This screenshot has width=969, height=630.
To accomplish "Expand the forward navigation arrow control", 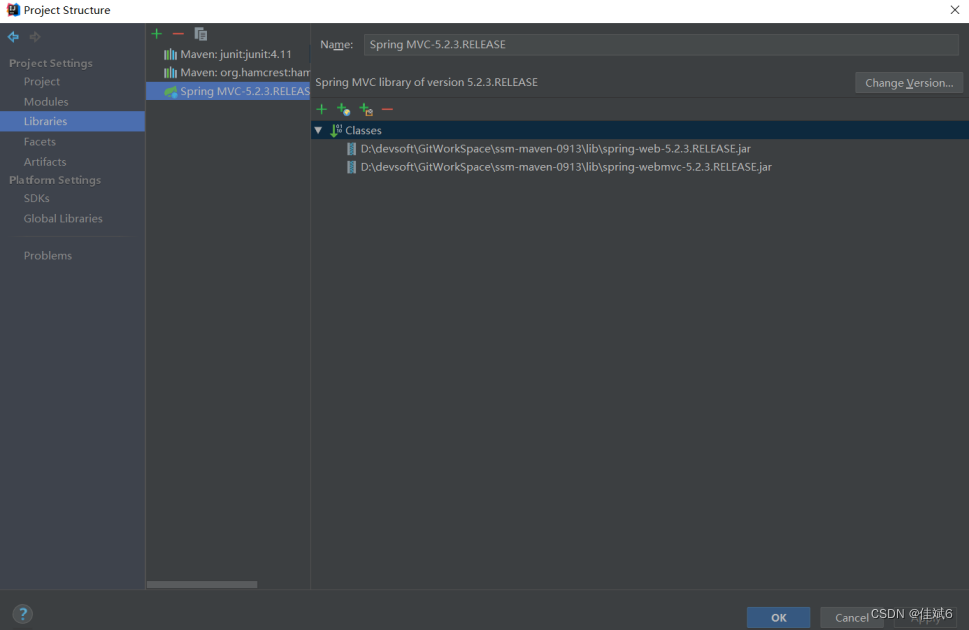I will click(33, 36).
